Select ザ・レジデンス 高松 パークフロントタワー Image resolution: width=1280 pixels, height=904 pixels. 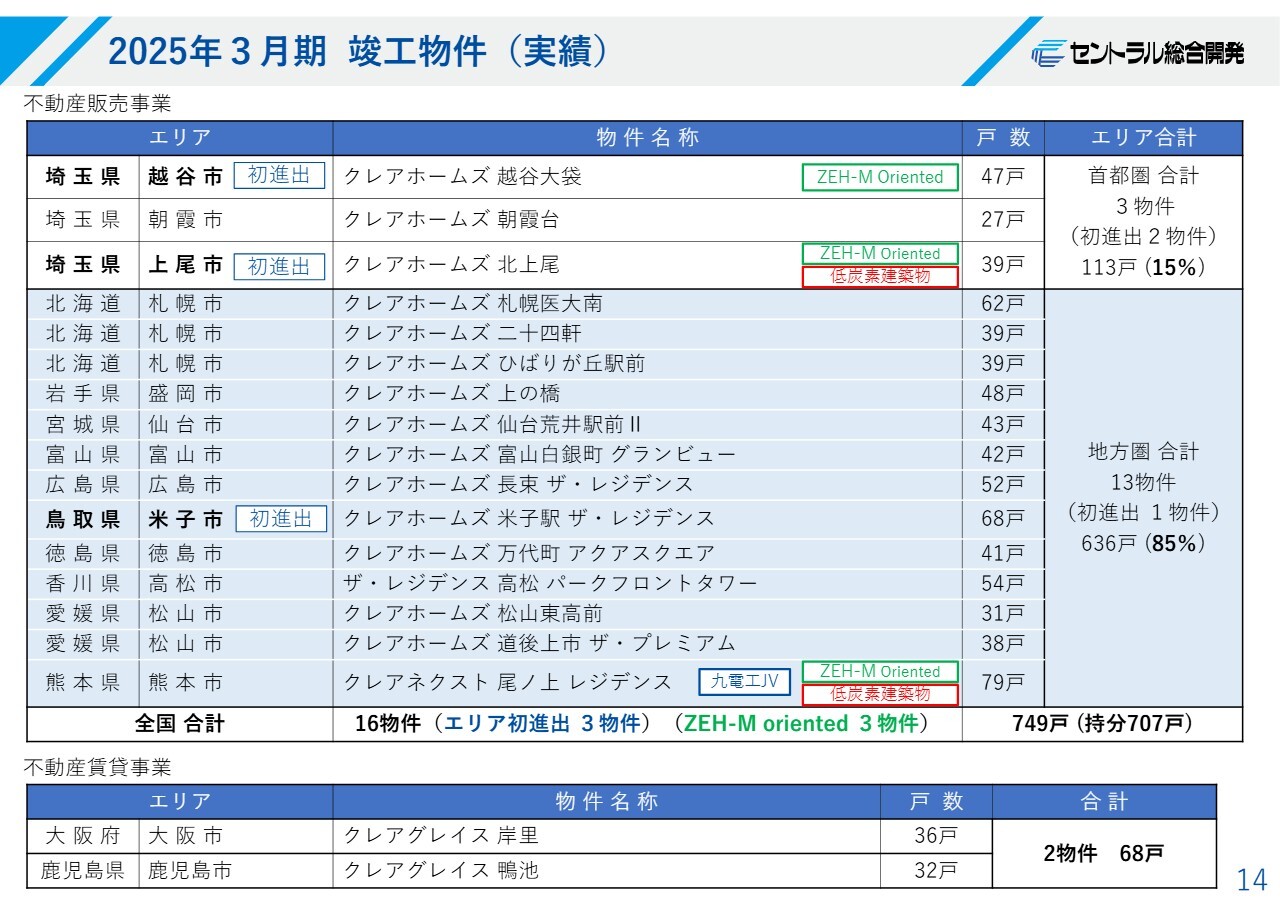click(x=550, y=583)
